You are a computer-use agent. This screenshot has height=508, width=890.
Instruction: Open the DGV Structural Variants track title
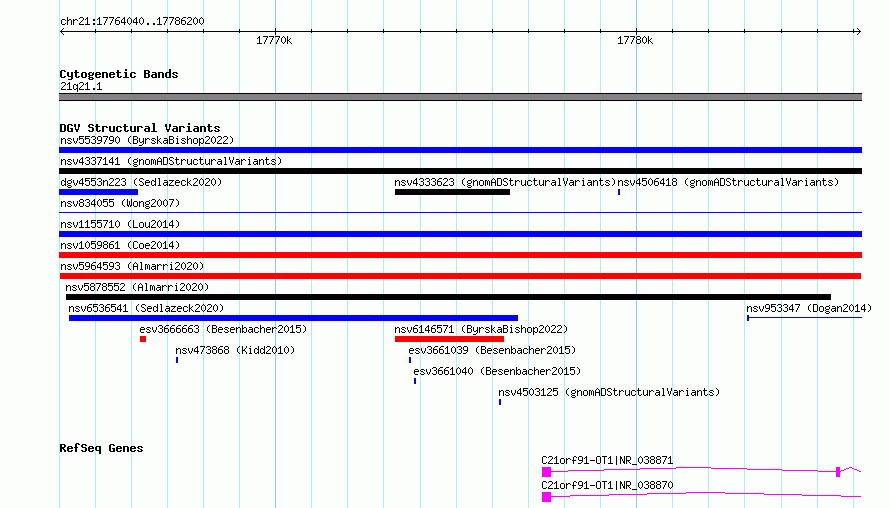[x=140, y=128]
